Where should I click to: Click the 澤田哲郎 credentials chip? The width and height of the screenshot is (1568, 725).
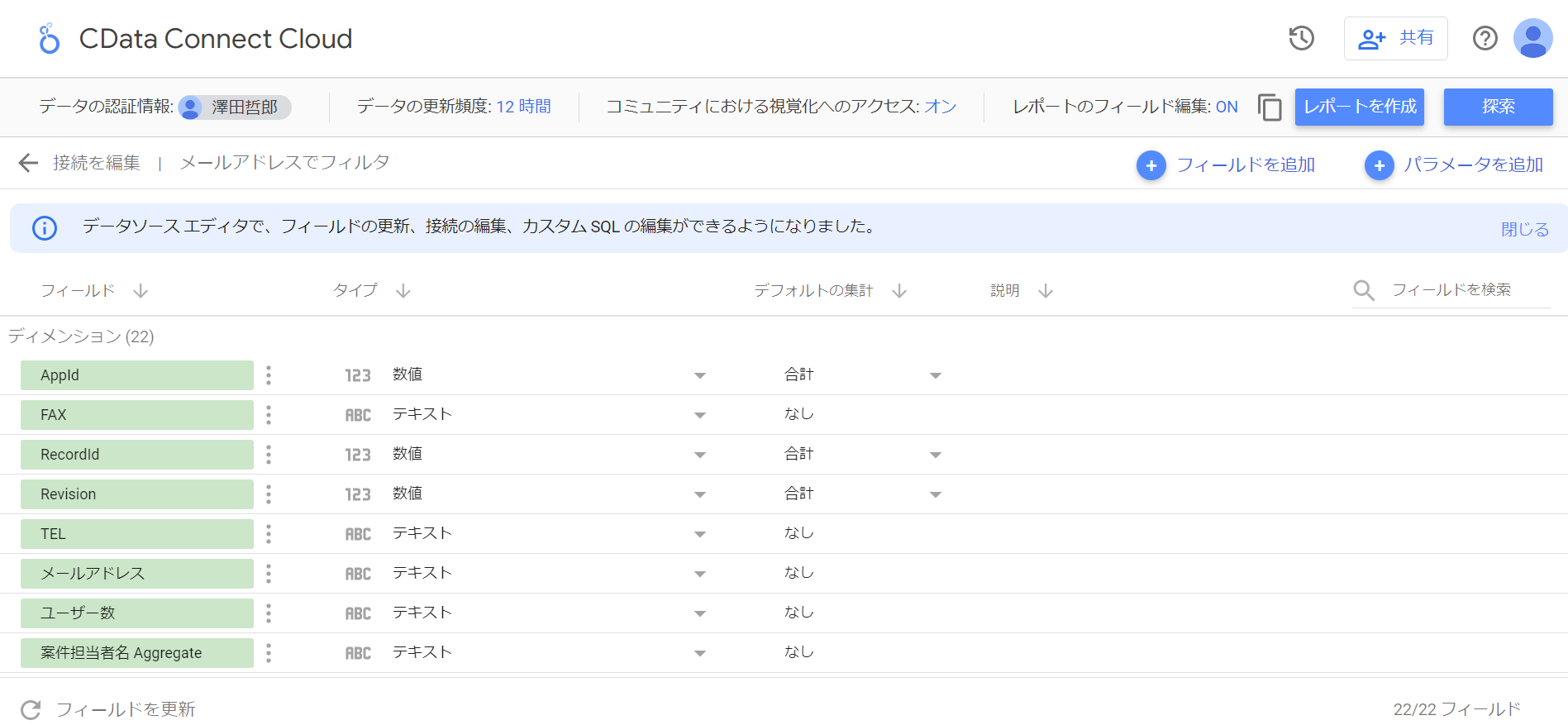click(235, 107)
